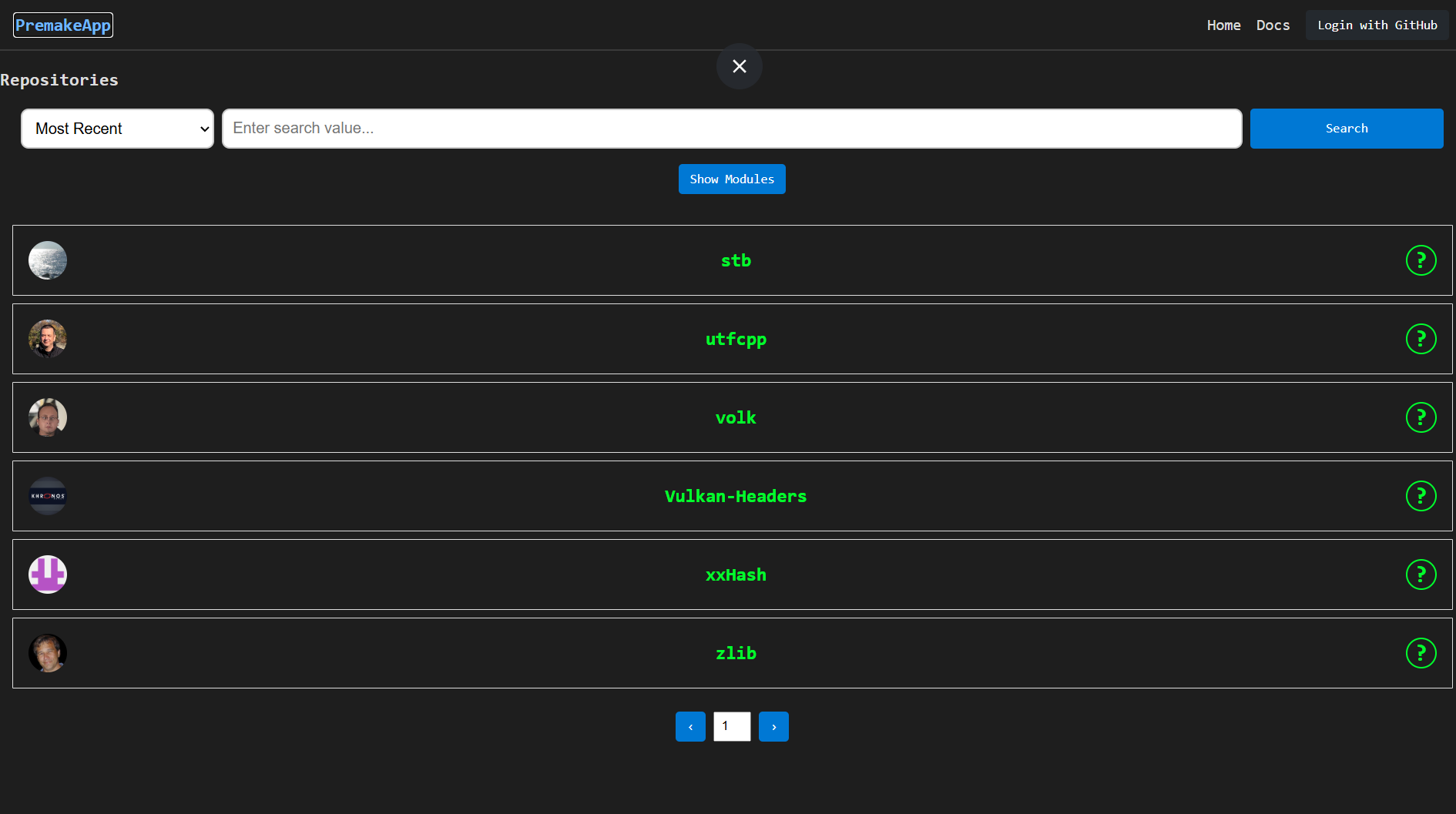The image size is (1456, 814).
Task: Click Login with GitHub
Action: 1377,25
